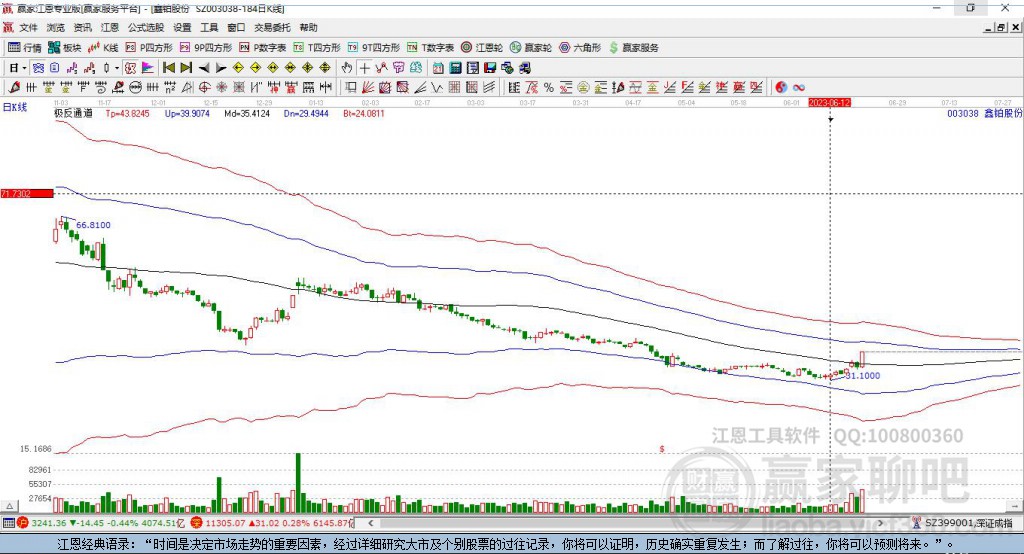Click the black right arrow to move forward

point(221,68)
